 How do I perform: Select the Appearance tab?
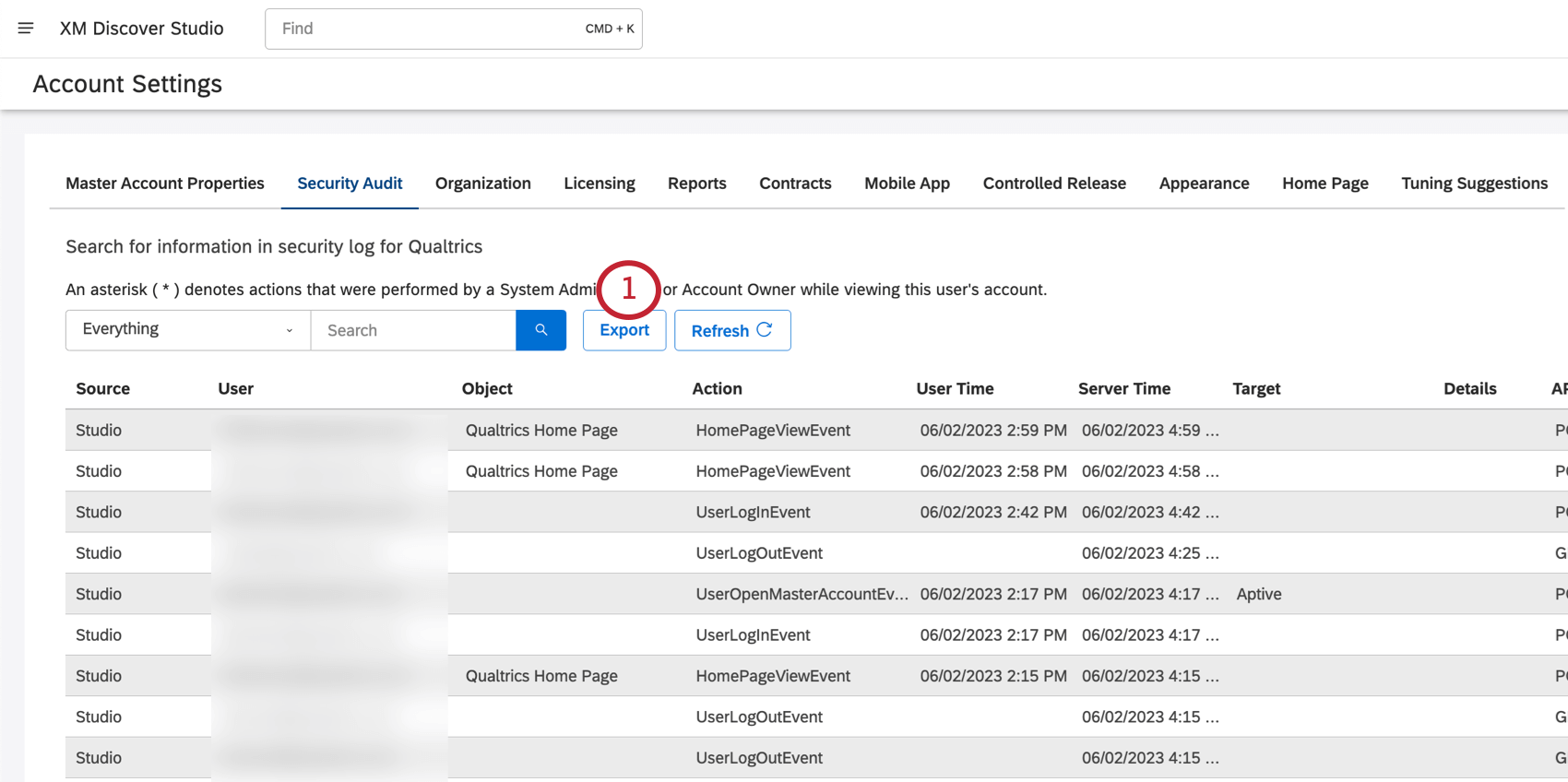(1204, 184)
